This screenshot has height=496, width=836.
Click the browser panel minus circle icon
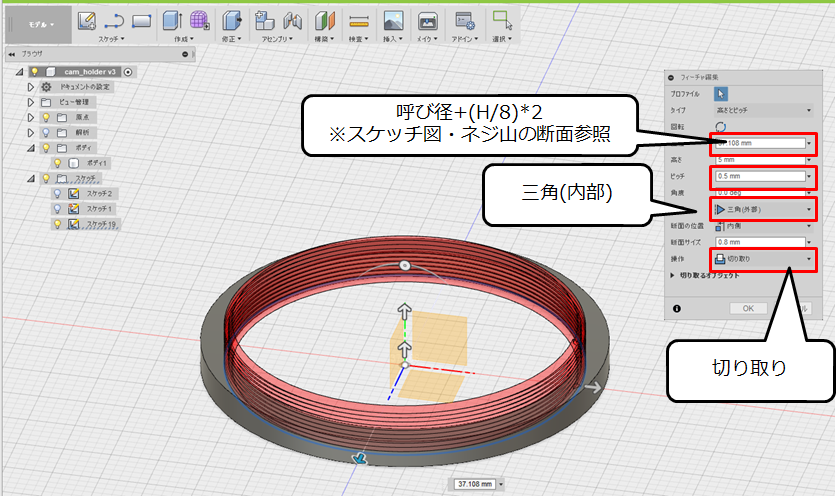pyautogui.click(x=185, y=54)
